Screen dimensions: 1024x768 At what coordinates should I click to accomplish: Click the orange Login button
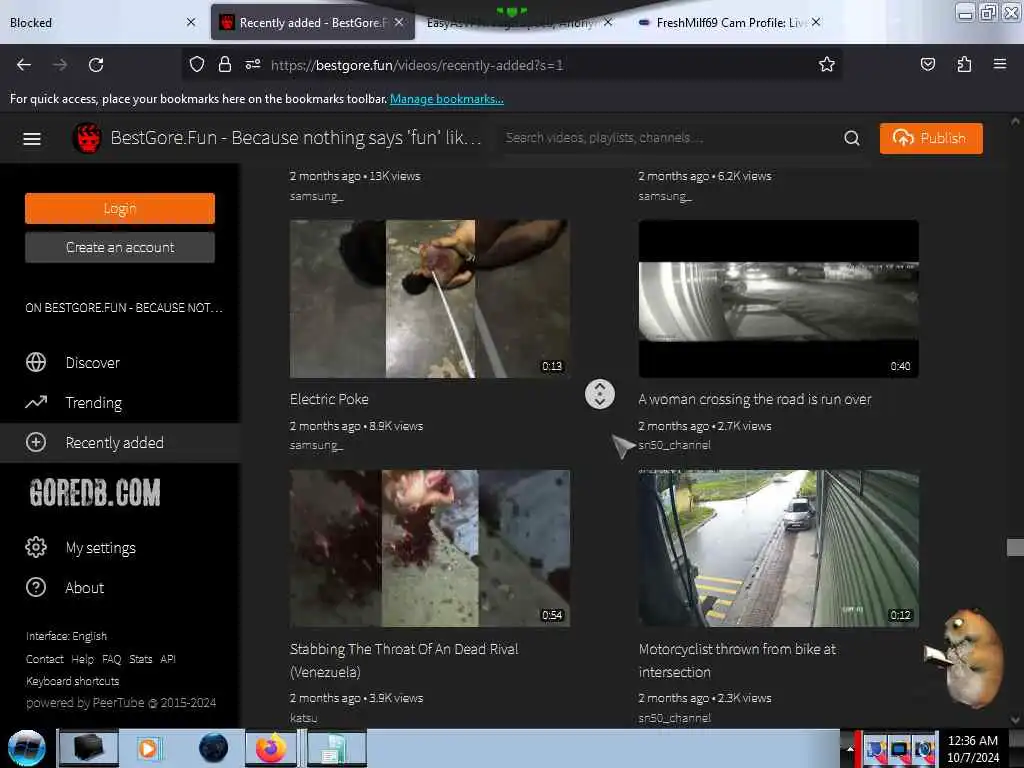[120, 208]
